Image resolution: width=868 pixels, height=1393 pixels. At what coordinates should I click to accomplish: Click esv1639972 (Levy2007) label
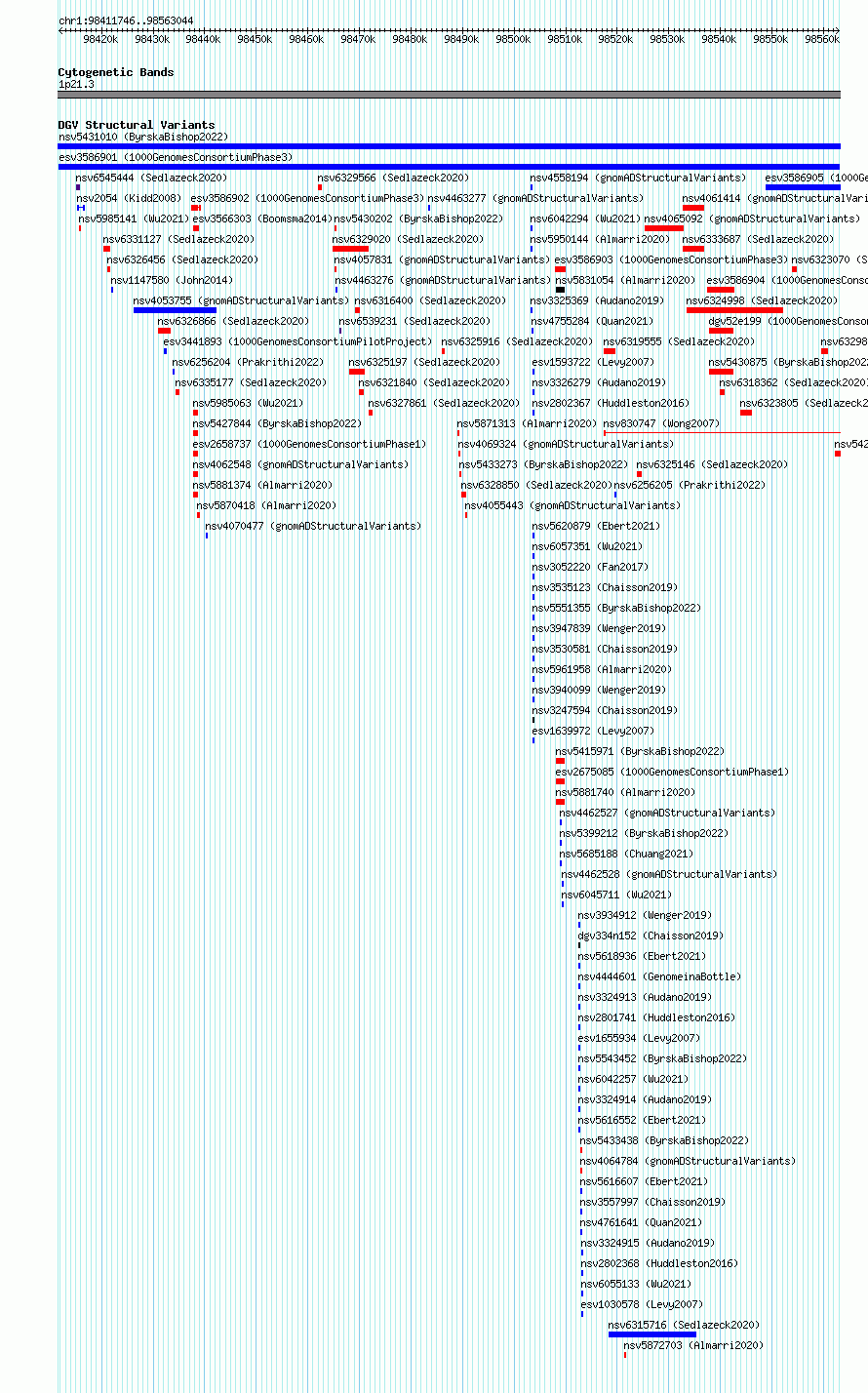tap(593, 732)
